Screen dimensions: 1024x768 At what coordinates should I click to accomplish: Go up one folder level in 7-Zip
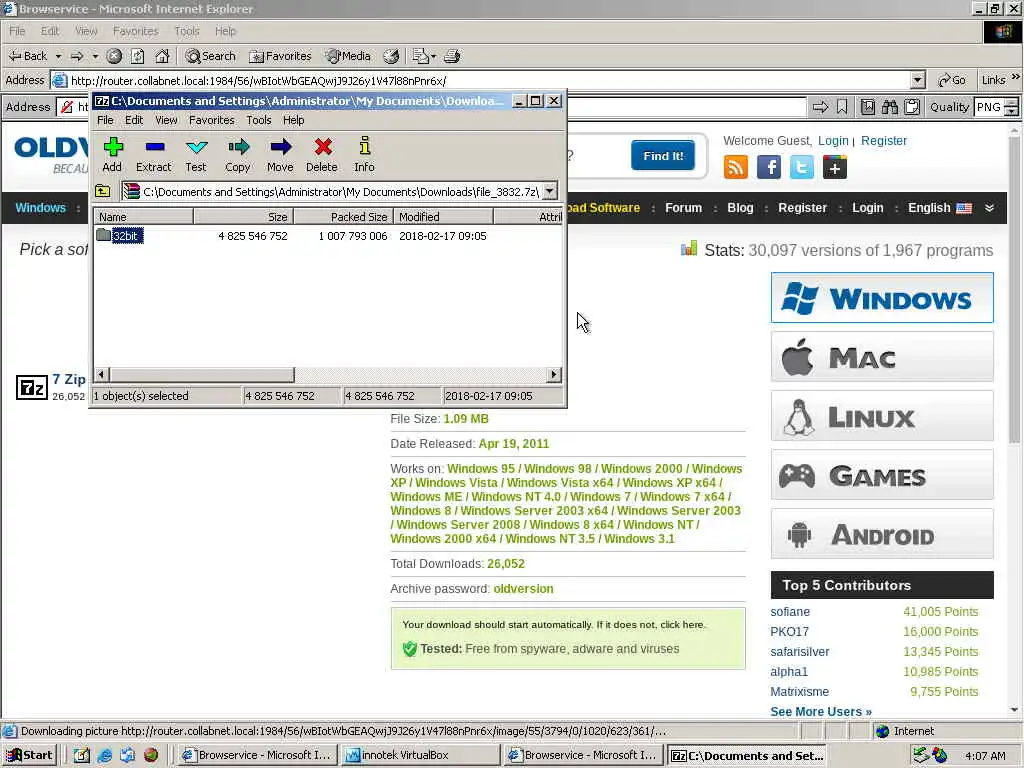(x=103, y=191)
